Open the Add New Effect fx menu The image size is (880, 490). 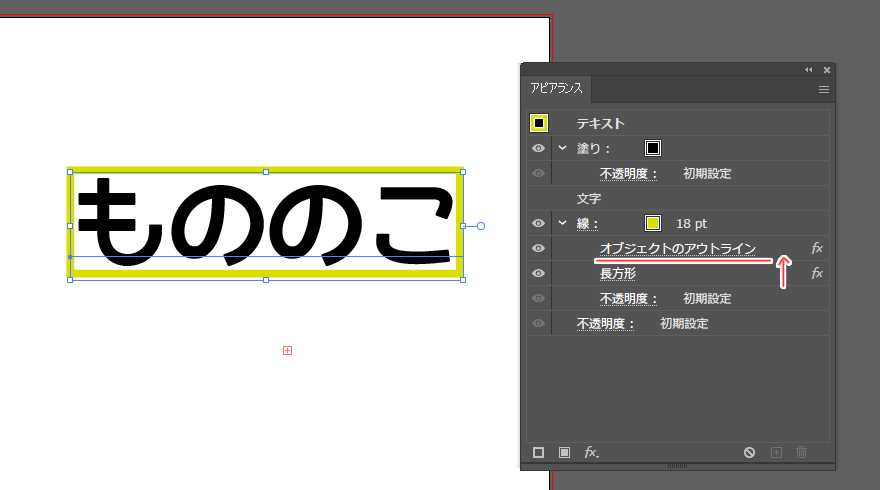(591, 453)
